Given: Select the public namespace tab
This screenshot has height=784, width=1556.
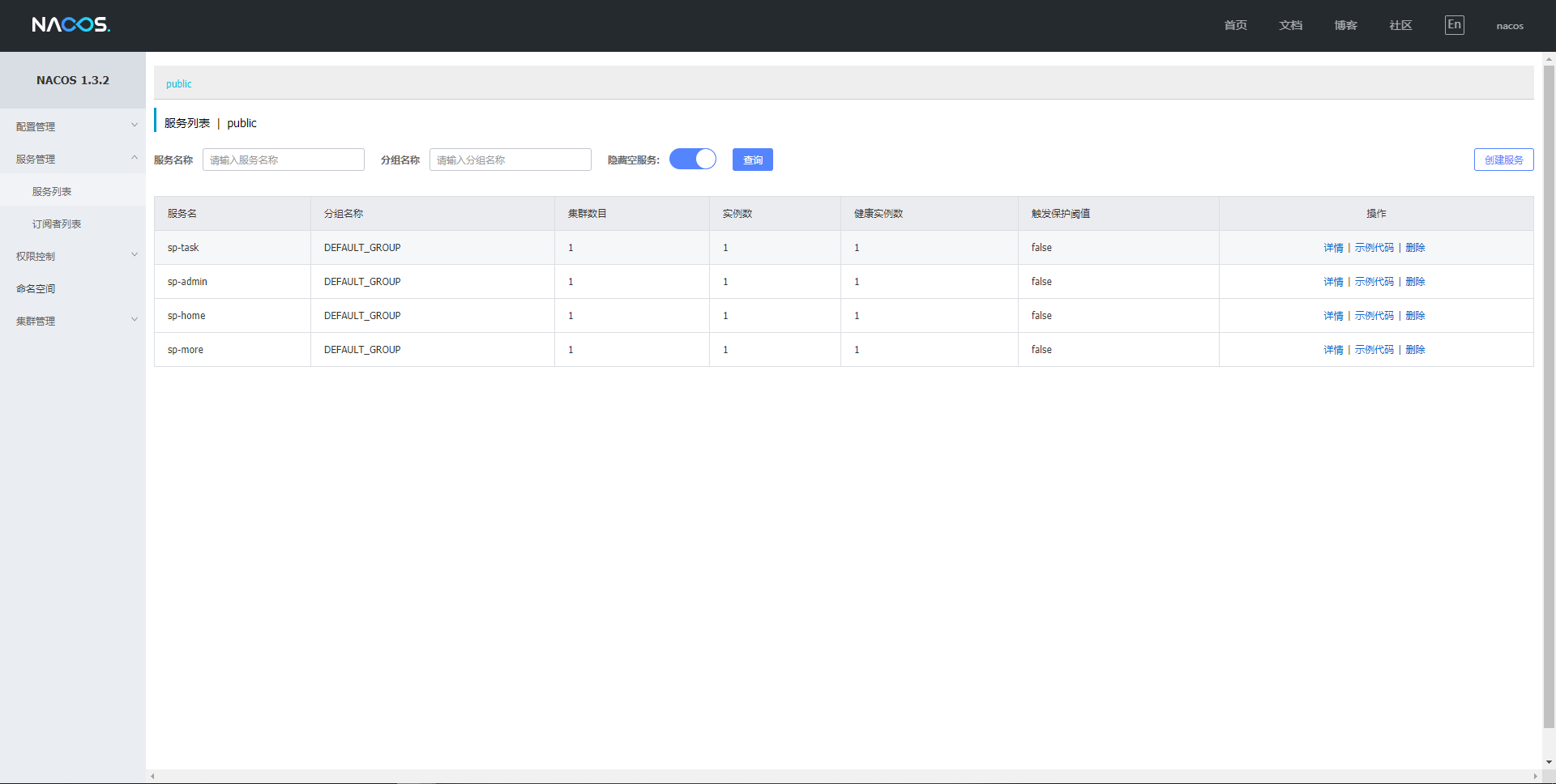Looking at the screenshot, I should pyautogui.click(x=178, y=83).
